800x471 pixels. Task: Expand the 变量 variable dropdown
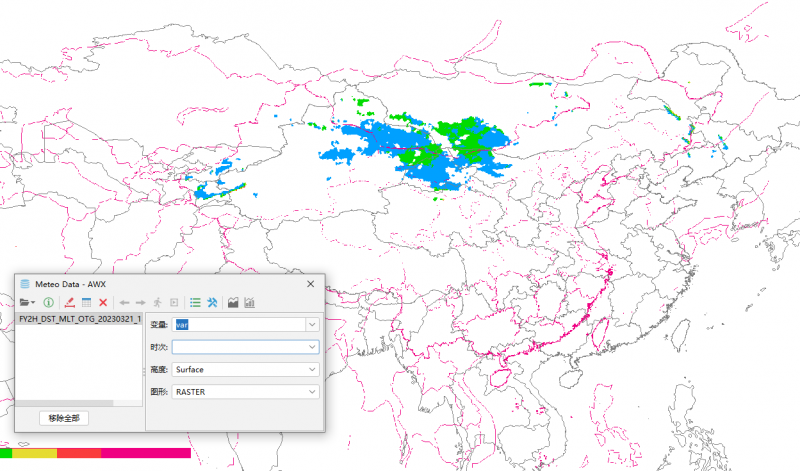click(x=313, y=324)
